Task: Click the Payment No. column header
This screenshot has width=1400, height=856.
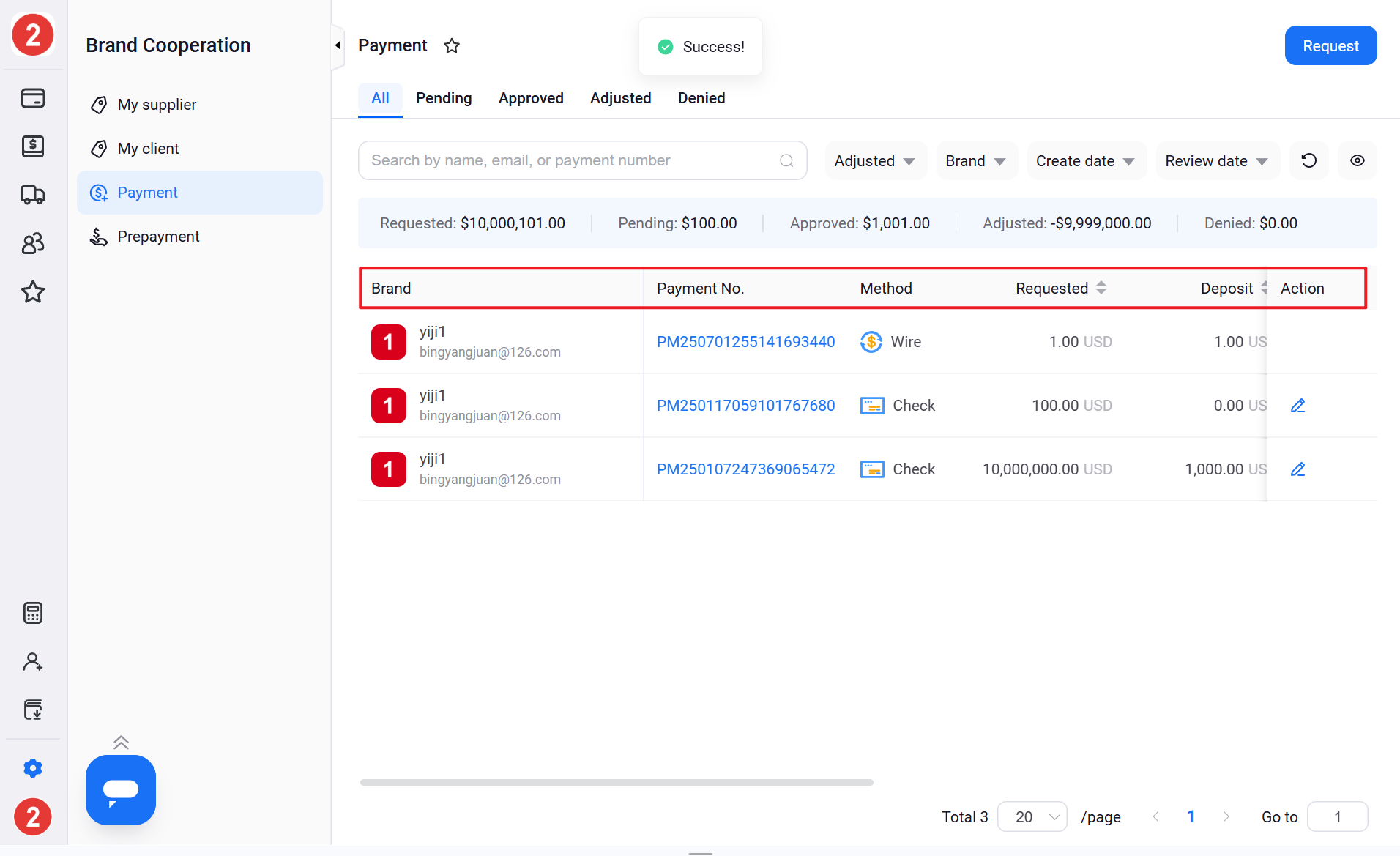Action: 700,289
